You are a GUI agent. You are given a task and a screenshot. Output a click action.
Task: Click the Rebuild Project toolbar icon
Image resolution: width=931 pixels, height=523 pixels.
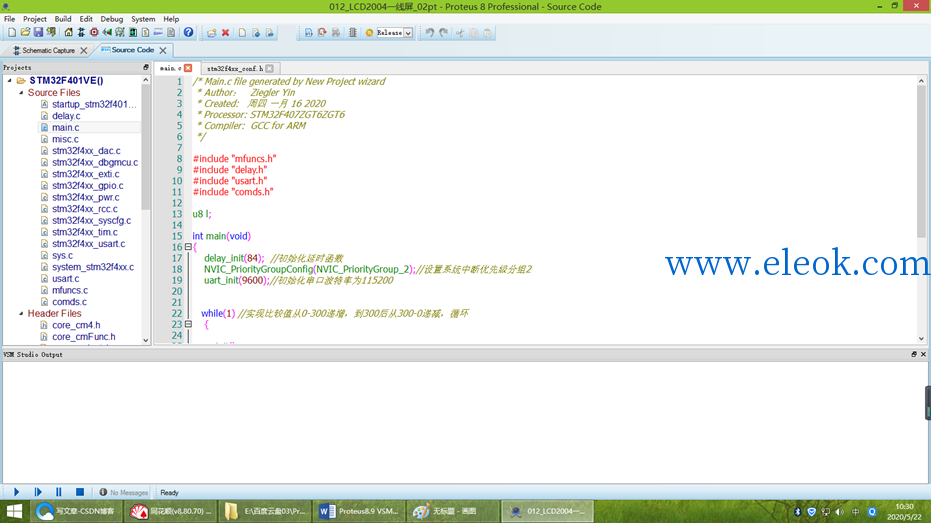coord(322,33)
